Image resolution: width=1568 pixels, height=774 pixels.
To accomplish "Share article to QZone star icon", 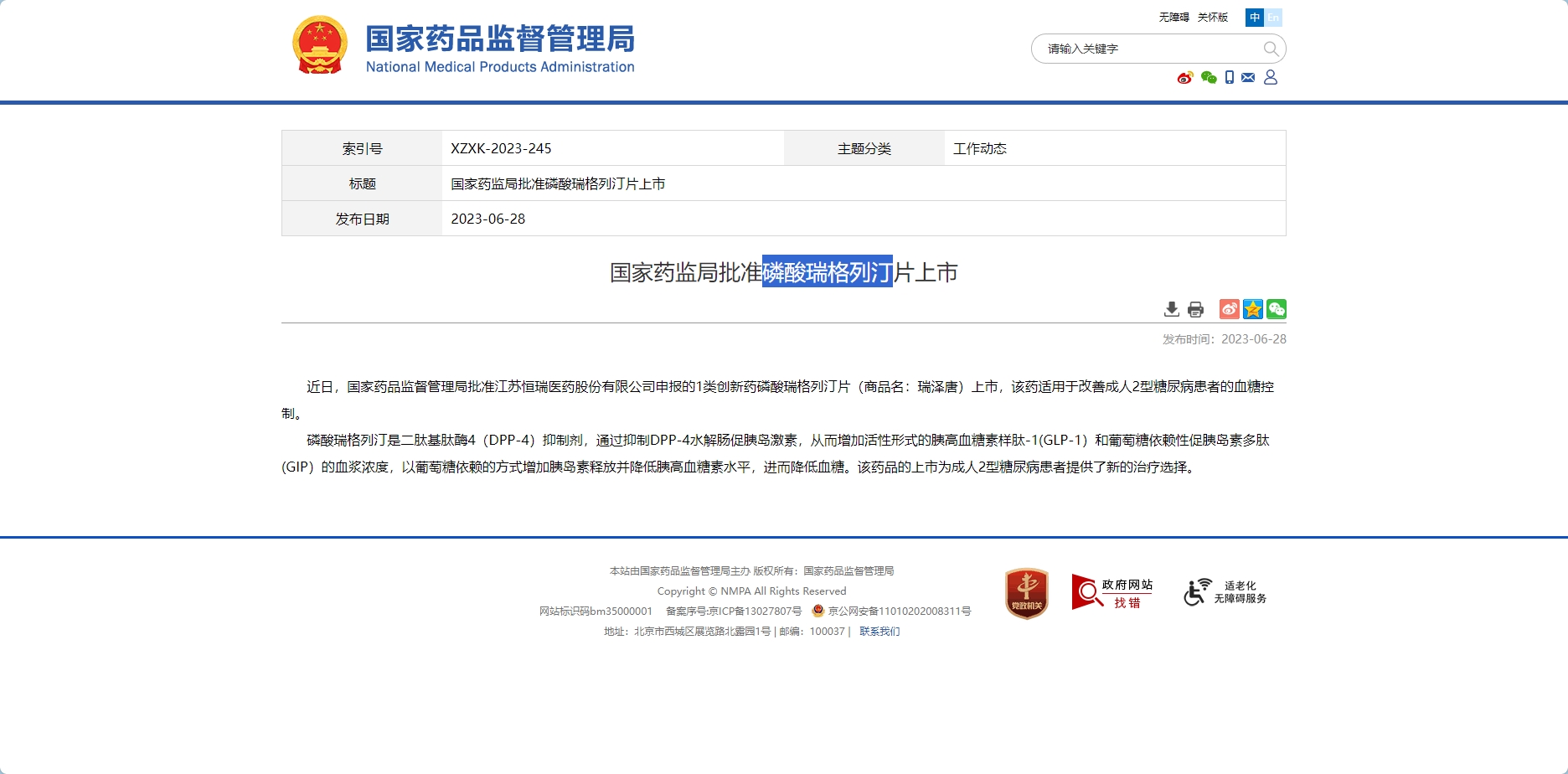I will (x=1253, y=309).
